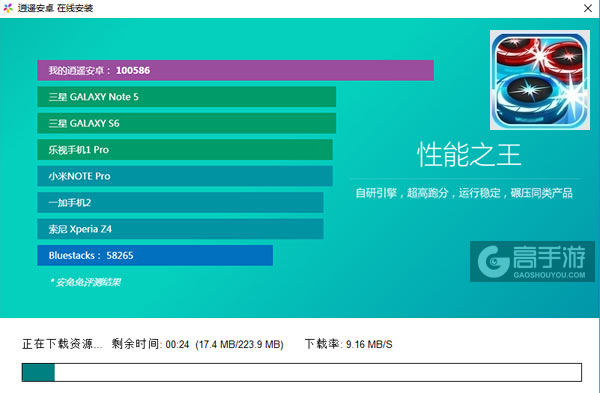Viewport: 600px width, 393px height.
Task: Click the remaining time 00:24 value
Action: 177,344
